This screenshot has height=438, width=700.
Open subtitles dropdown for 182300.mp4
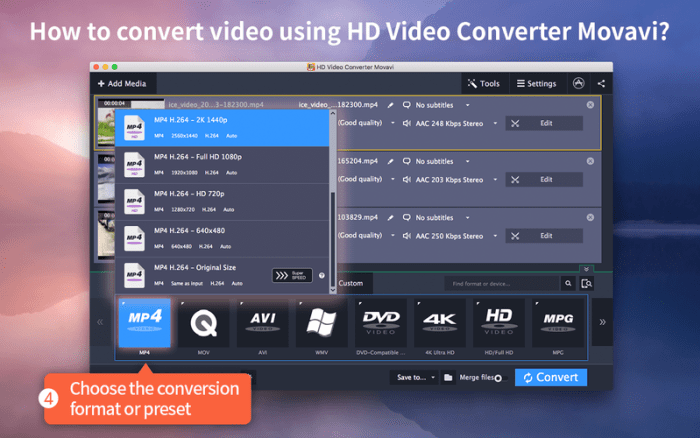pyautogui.click(x=467, y=105)
